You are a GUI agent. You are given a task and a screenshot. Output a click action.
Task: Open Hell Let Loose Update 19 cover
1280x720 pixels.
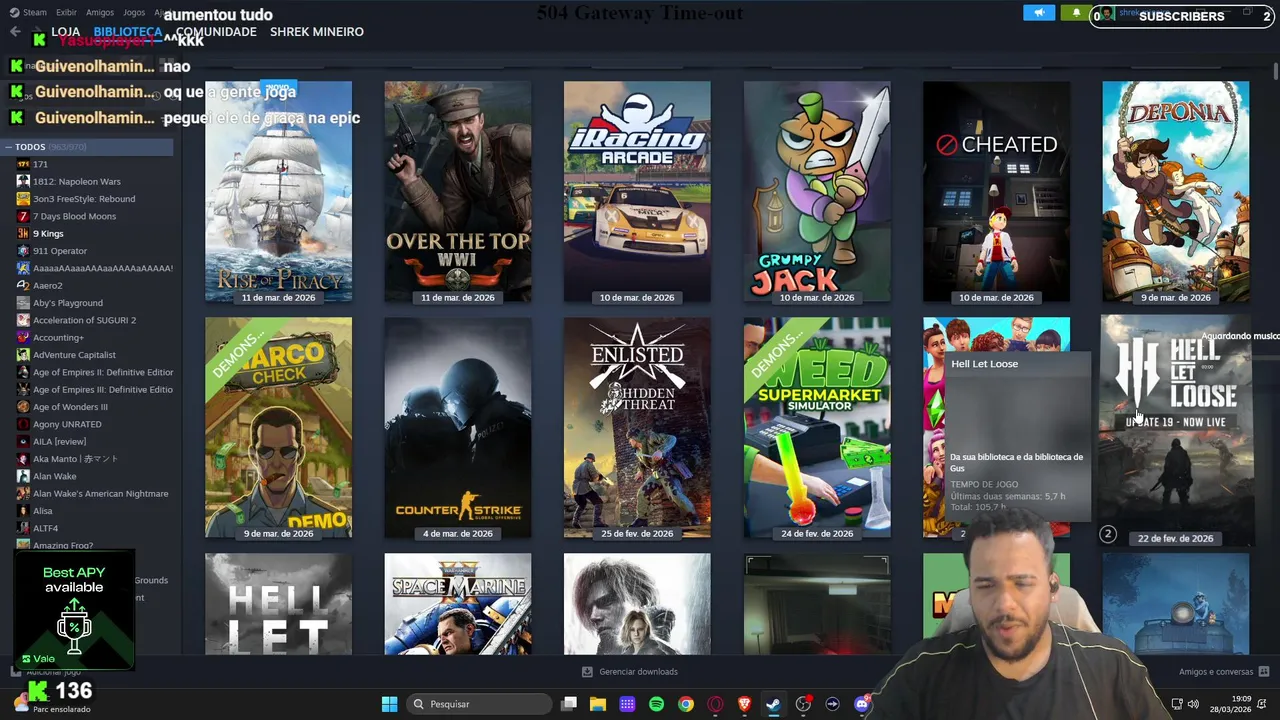[1176, 430]
